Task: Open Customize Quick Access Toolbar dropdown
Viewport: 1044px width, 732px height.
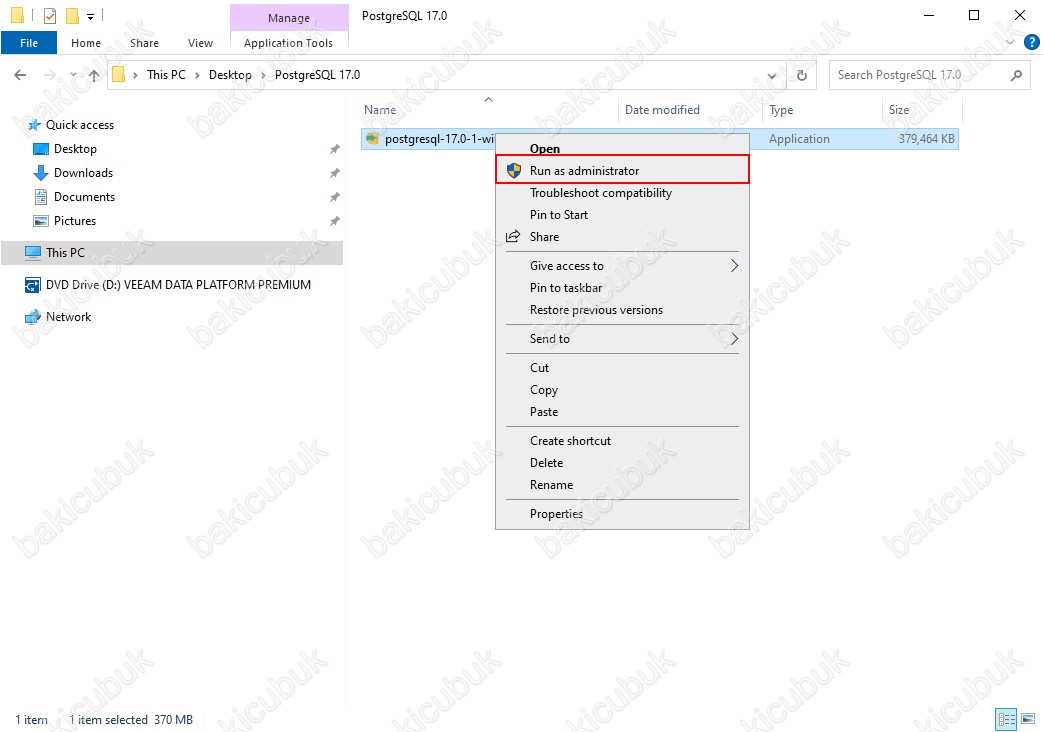Action: tap(91, 16)
